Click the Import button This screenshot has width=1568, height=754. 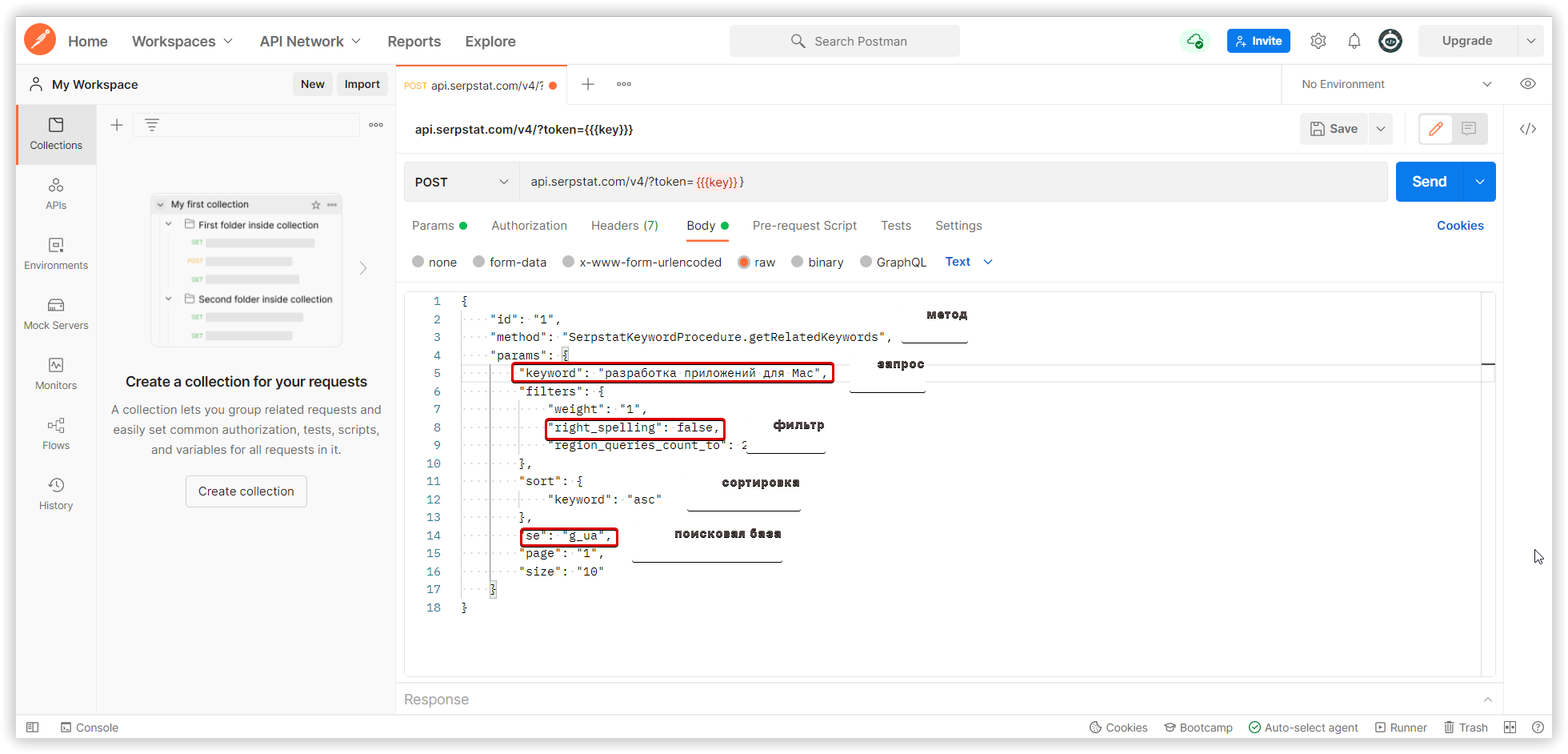coord(362,84)
